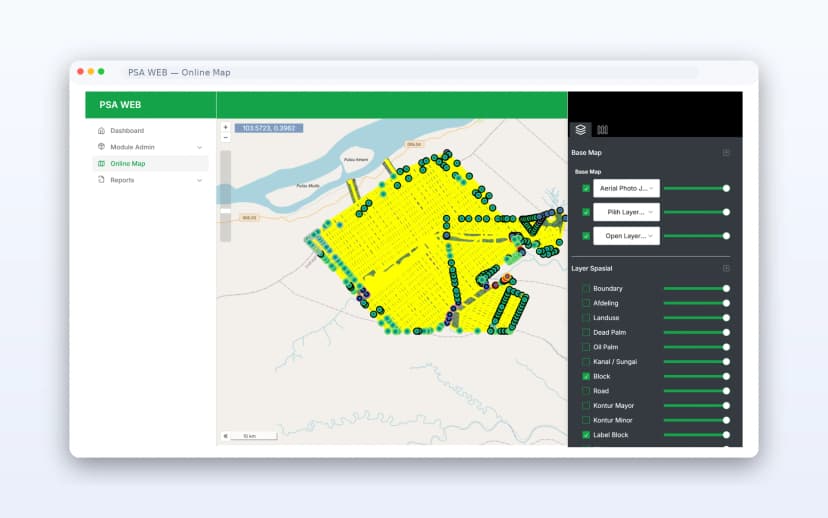Click the map zoom slider handle

click(225, 211)
